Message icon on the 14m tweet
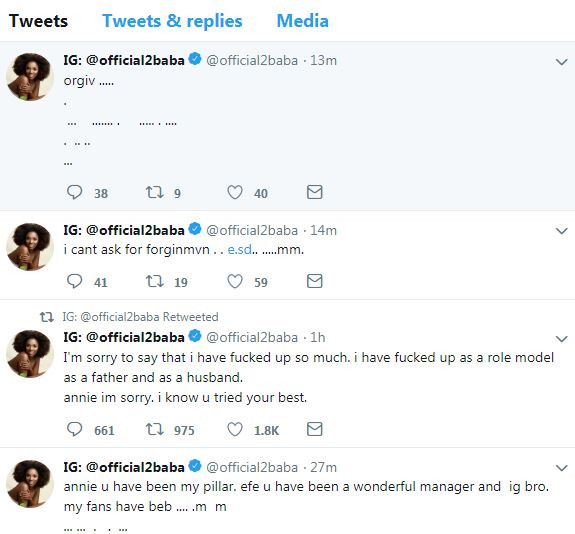The height and width of the screenshot is (534, 575). pyautogui.click(x=314, y=281)
